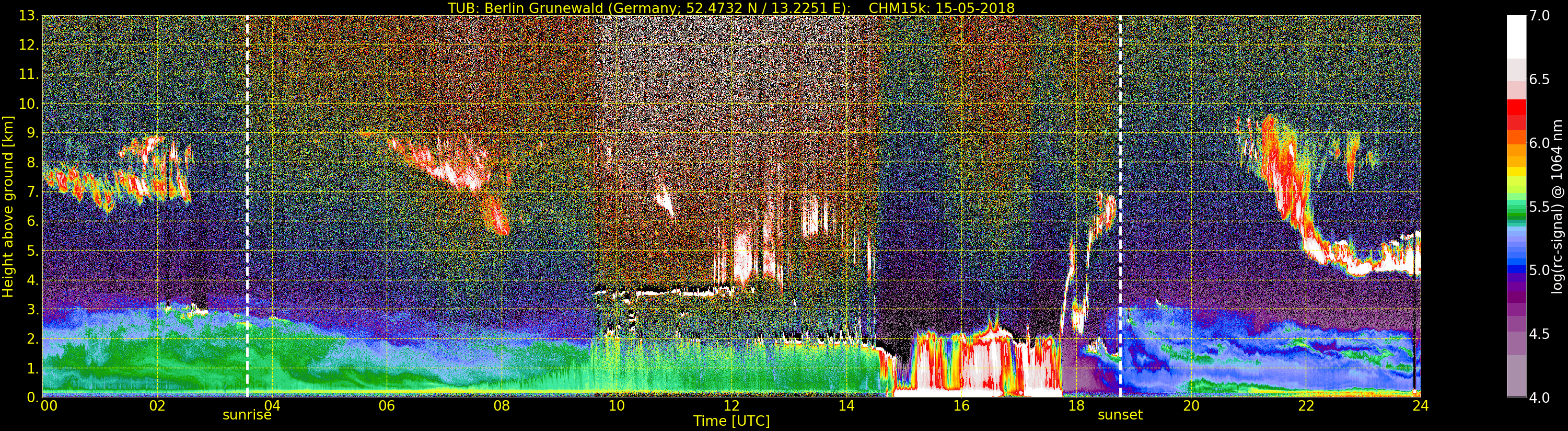Viewport: 1568px width, 431px height.
Task: Click the '11.' height axis tick label
Action: (29, 74)
